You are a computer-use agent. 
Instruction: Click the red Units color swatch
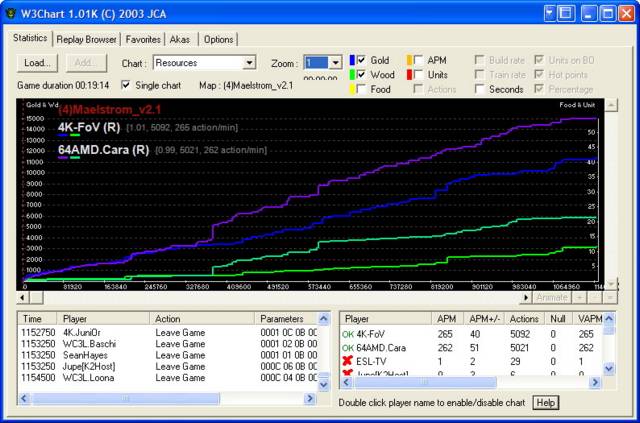(409, 75)
